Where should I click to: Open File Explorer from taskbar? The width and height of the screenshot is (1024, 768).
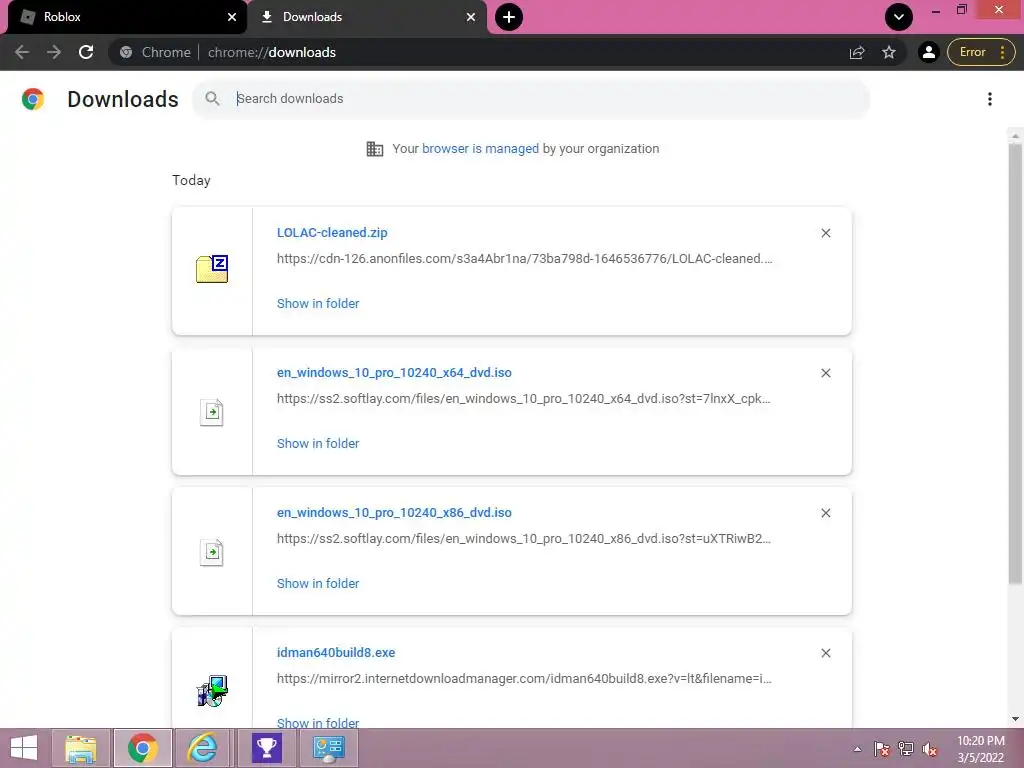coord(81,748)
